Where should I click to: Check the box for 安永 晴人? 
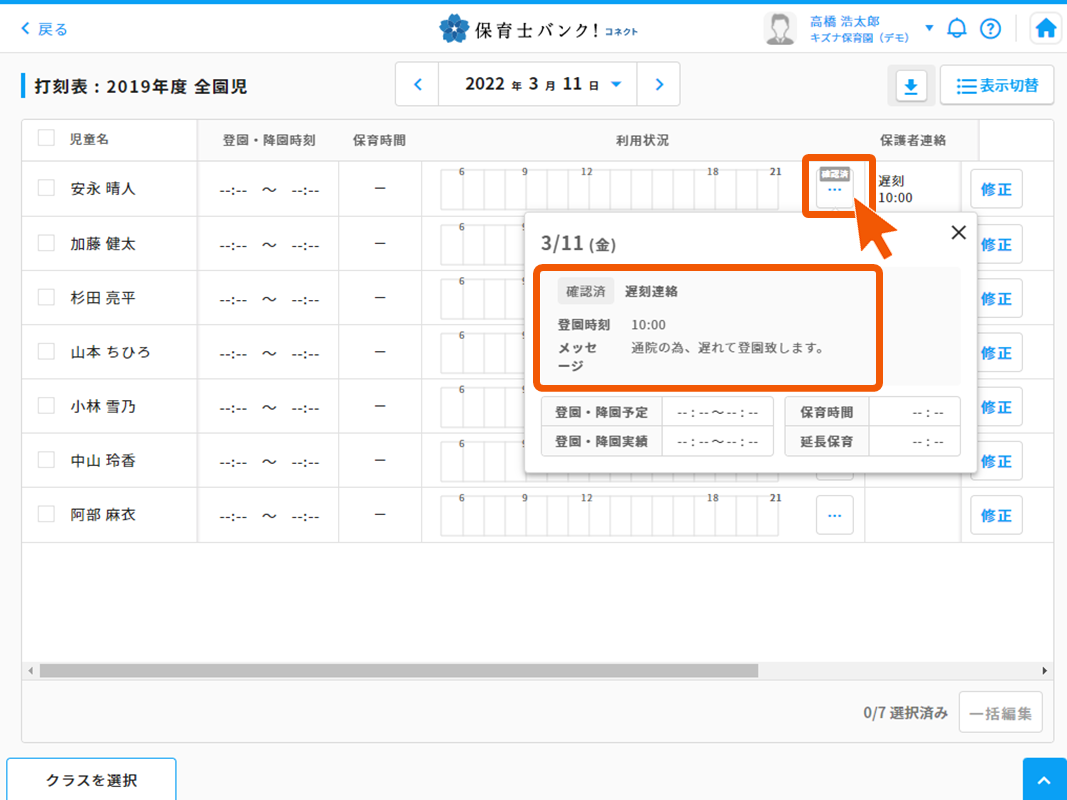pyautogui.click(x=46, y=188)
